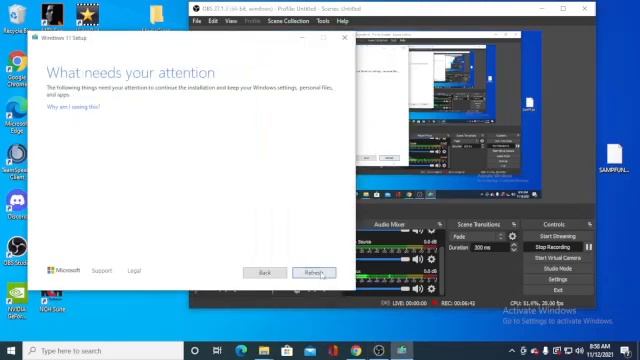640x360 pixels.
Task: Open File Explorer from the taskbar
Action: tap(264, 351)
